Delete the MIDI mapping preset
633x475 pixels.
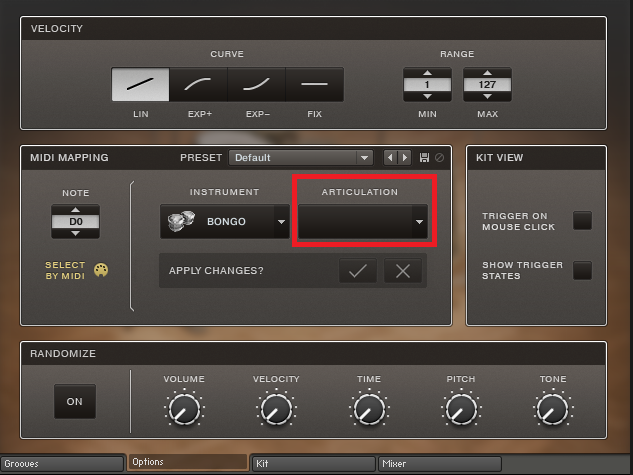(x=439, y=157)
